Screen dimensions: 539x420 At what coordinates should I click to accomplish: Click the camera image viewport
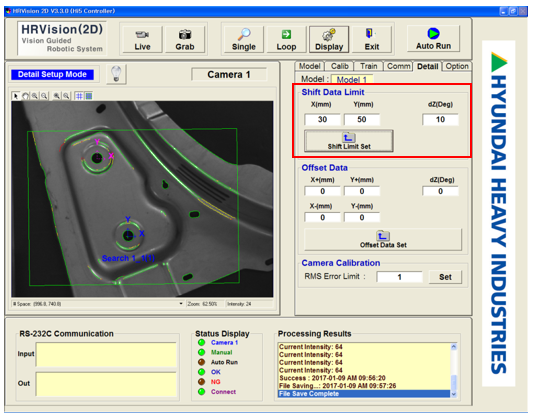[x=142, y=199]
